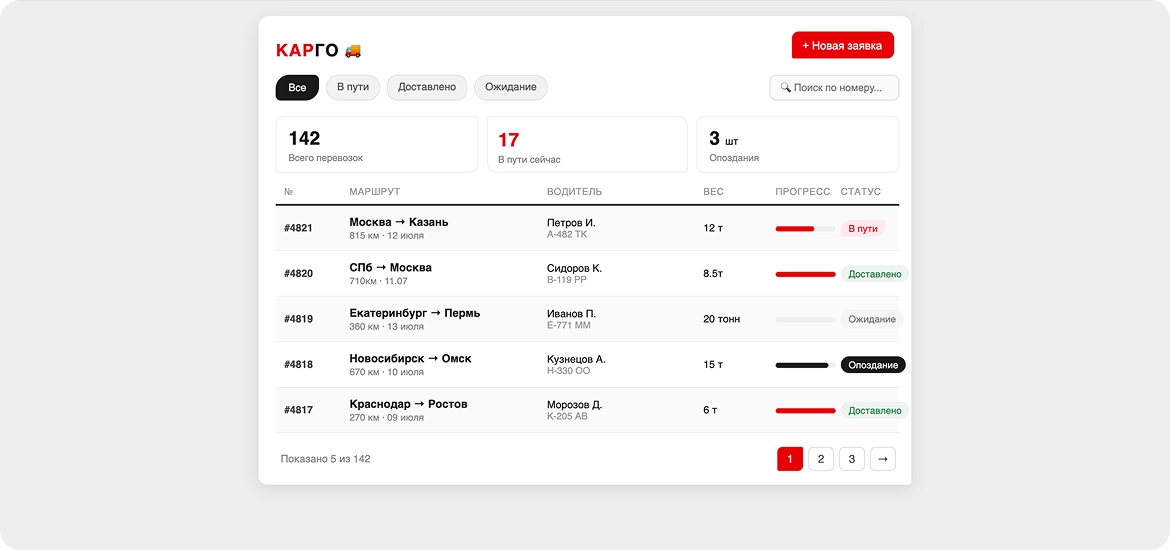Click the Ожидание status badge of #4819
Image resolution: width=1170 pixels, height=550 pixels.
[872, 319]
